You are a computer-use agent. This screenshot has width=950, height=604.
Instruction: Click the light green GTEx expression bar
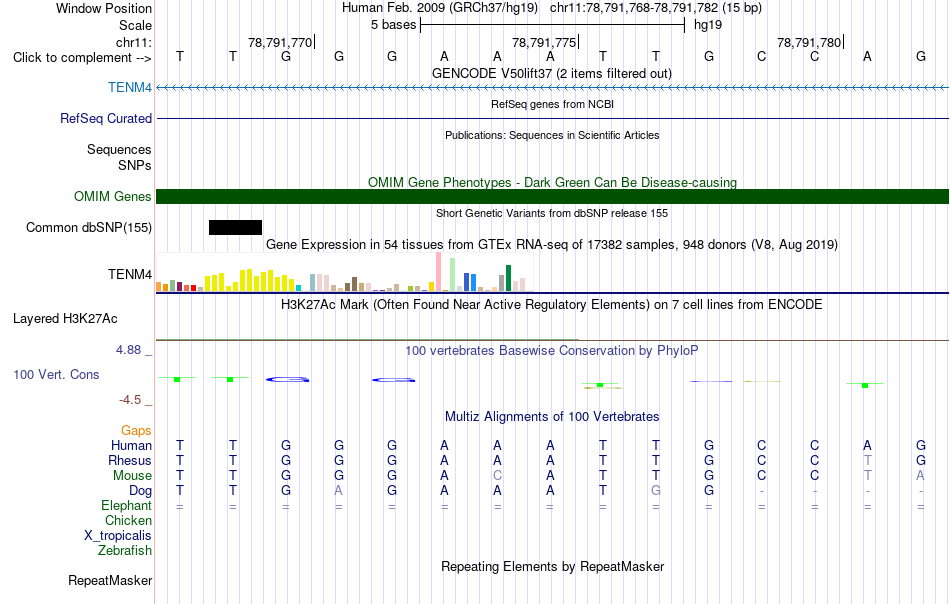coord(453,274)
